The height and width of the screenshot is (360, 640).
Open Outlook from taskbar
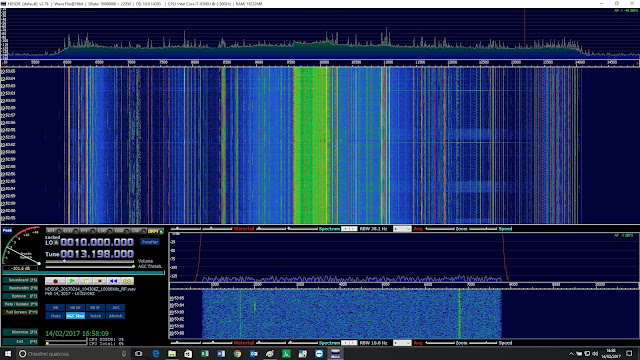coord(253,353)
